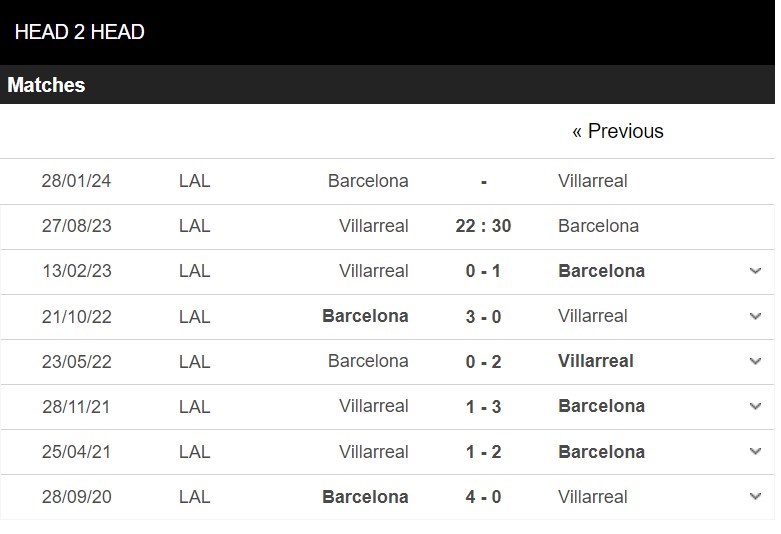Expand the 21/10/22 Barcelona 3-0 match details
Image resolution: width=781 pixels, height=534 pixels.
755,316
